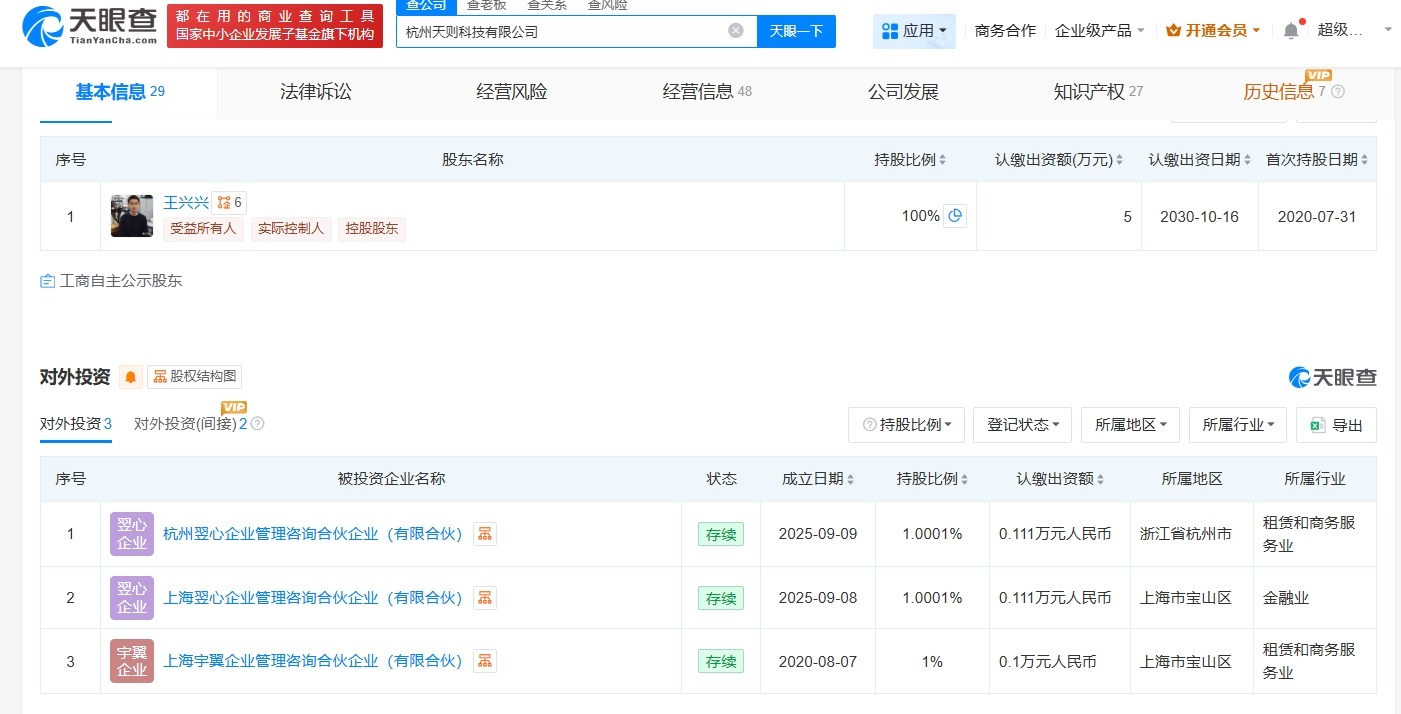This screenshot has width=1401, height=714.
Task: Click clipboard icon beside 工商自主公示股东
Action: (46, 280)
